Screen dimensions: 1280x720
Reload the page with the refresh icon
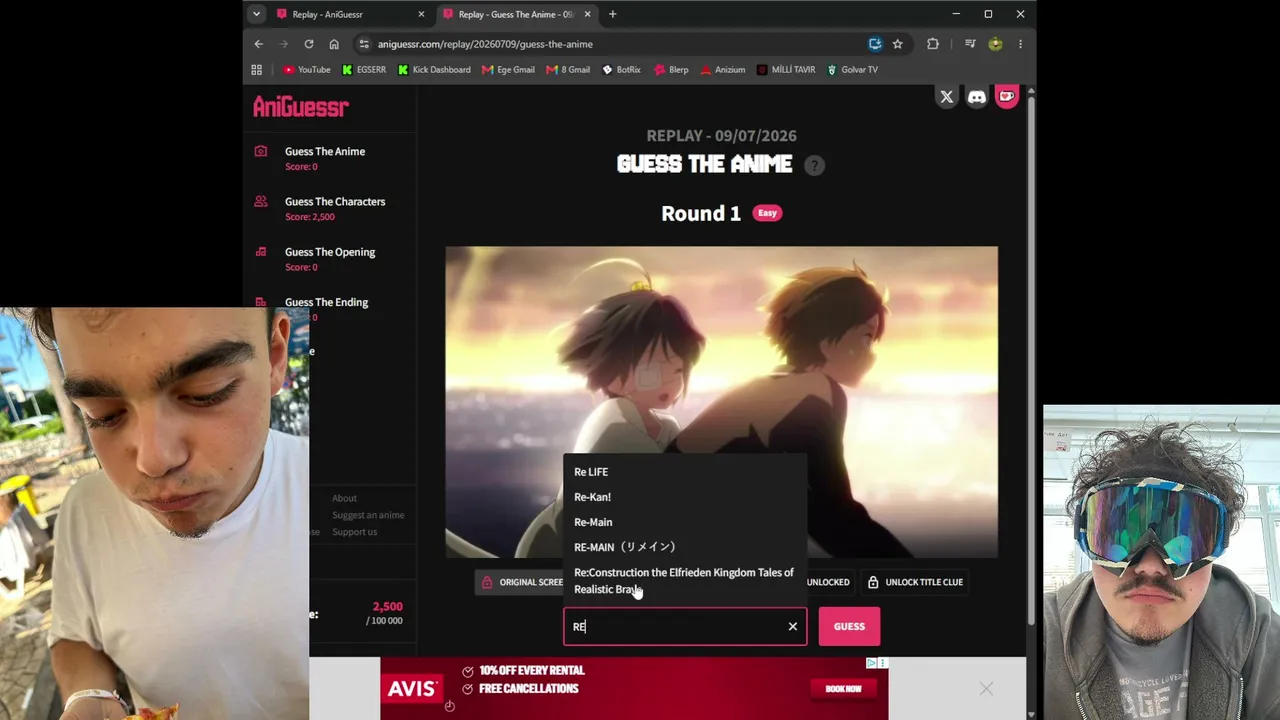point(309,44)
